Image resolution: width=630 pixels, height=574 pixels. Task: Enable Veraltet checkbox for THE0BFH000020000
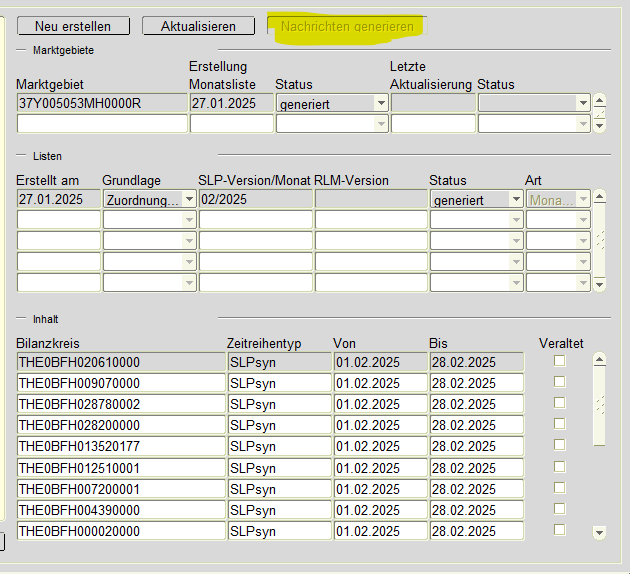pyautogui.click(x=560, y=530)
